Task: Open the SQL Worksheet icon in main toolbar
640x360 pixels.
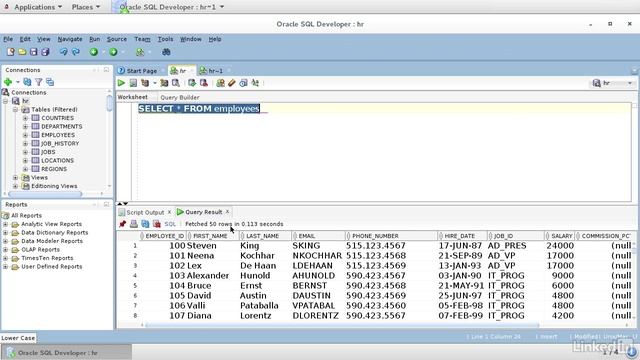Action: [x=140, y=52]
